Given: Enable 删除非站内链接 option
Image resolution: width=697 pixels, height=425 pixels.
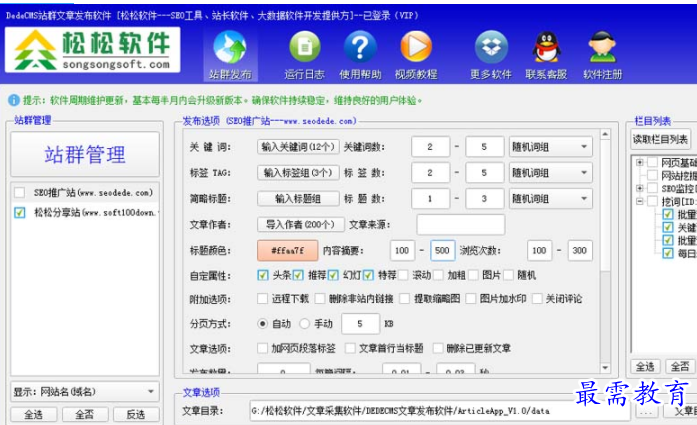Looking at the screenshot, I should click(x=320, y=299).
